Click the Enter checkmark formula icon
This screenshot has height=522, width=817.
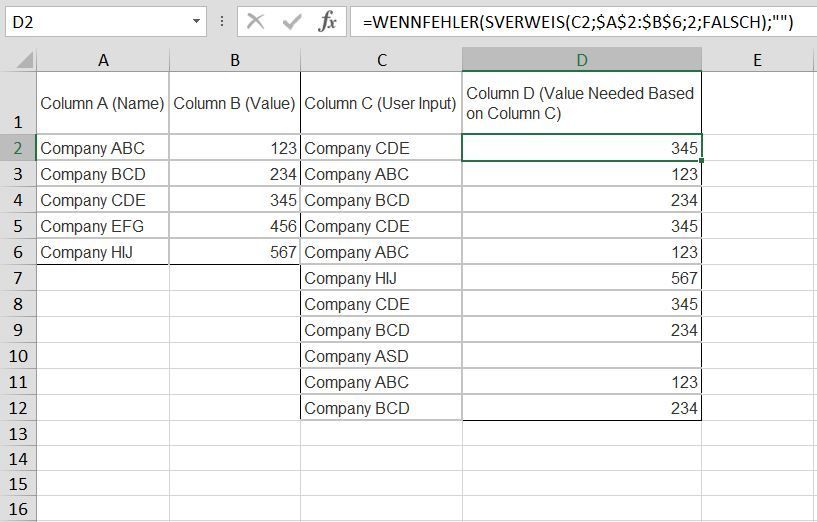[x=291, y=22]
